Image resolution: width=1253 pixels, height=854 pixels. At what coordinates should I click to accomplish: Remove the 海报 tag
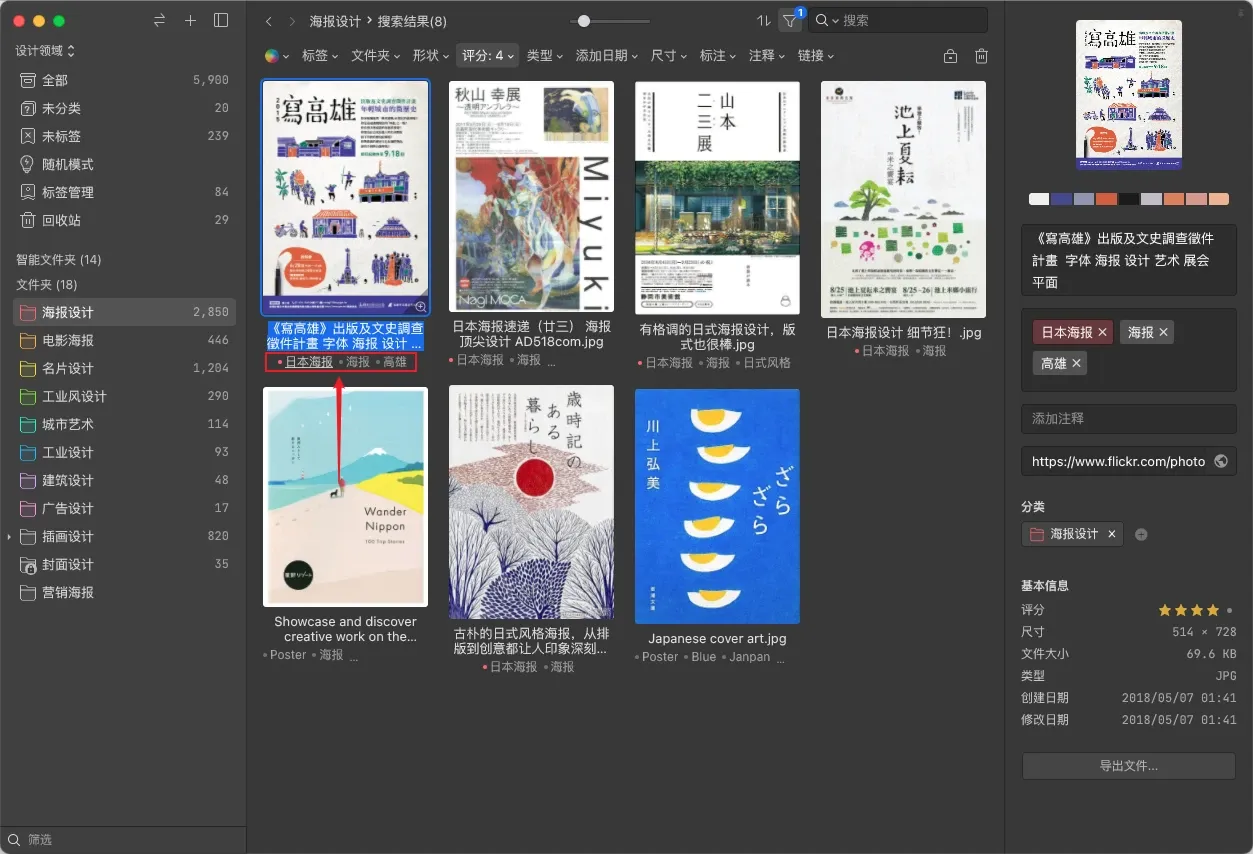1164,332
